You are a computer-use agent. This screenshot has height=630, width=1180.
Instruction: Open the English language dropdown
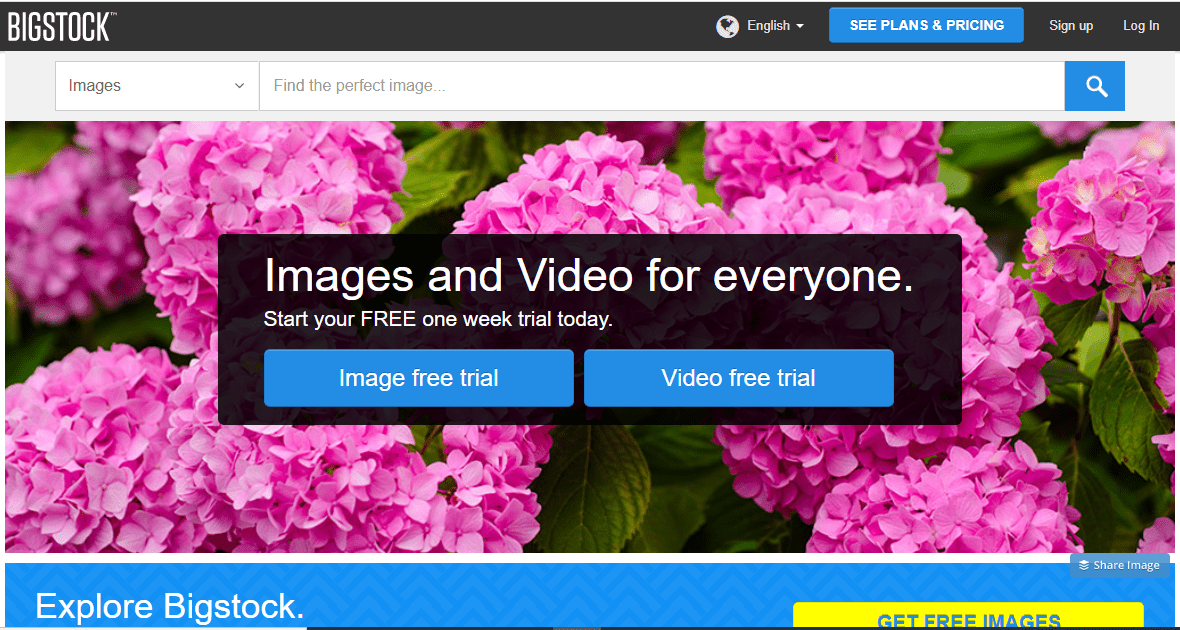775,26
